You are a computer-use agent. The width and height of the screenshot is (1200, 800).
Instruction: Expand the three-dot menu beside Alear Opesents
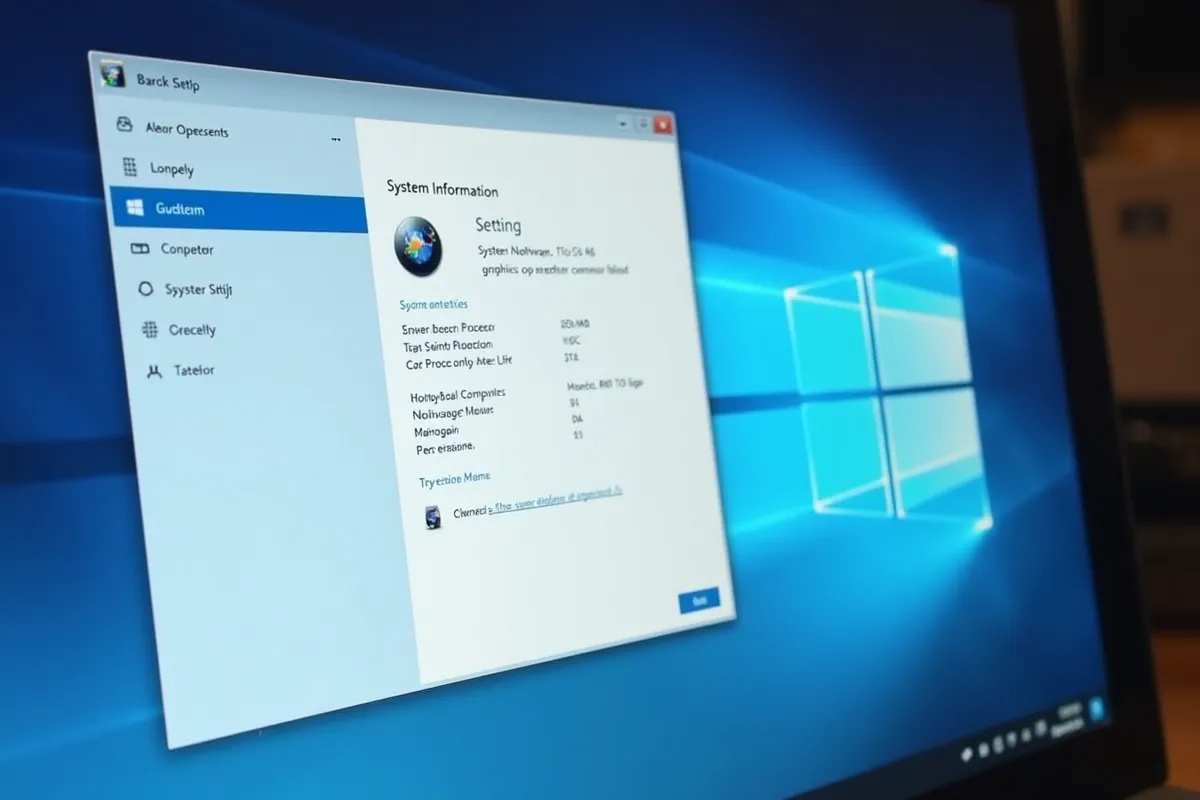[336, 140]
